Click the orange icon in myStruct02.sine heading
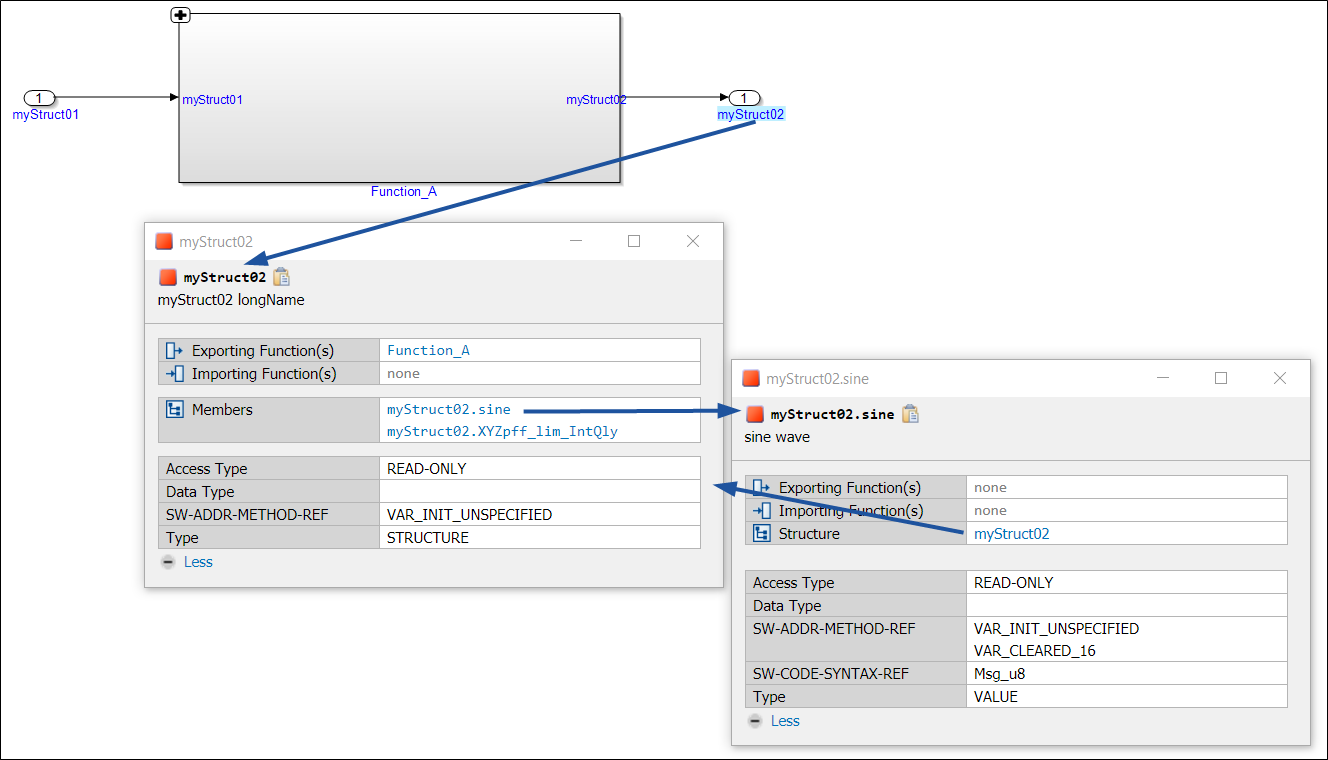 click(x=755, y=414)
